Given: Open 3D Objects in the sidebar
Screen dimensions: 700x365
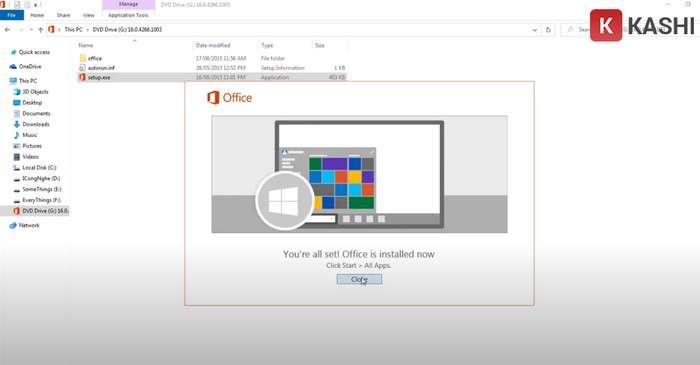Looking at the screenshot, I should coord(35,91).
